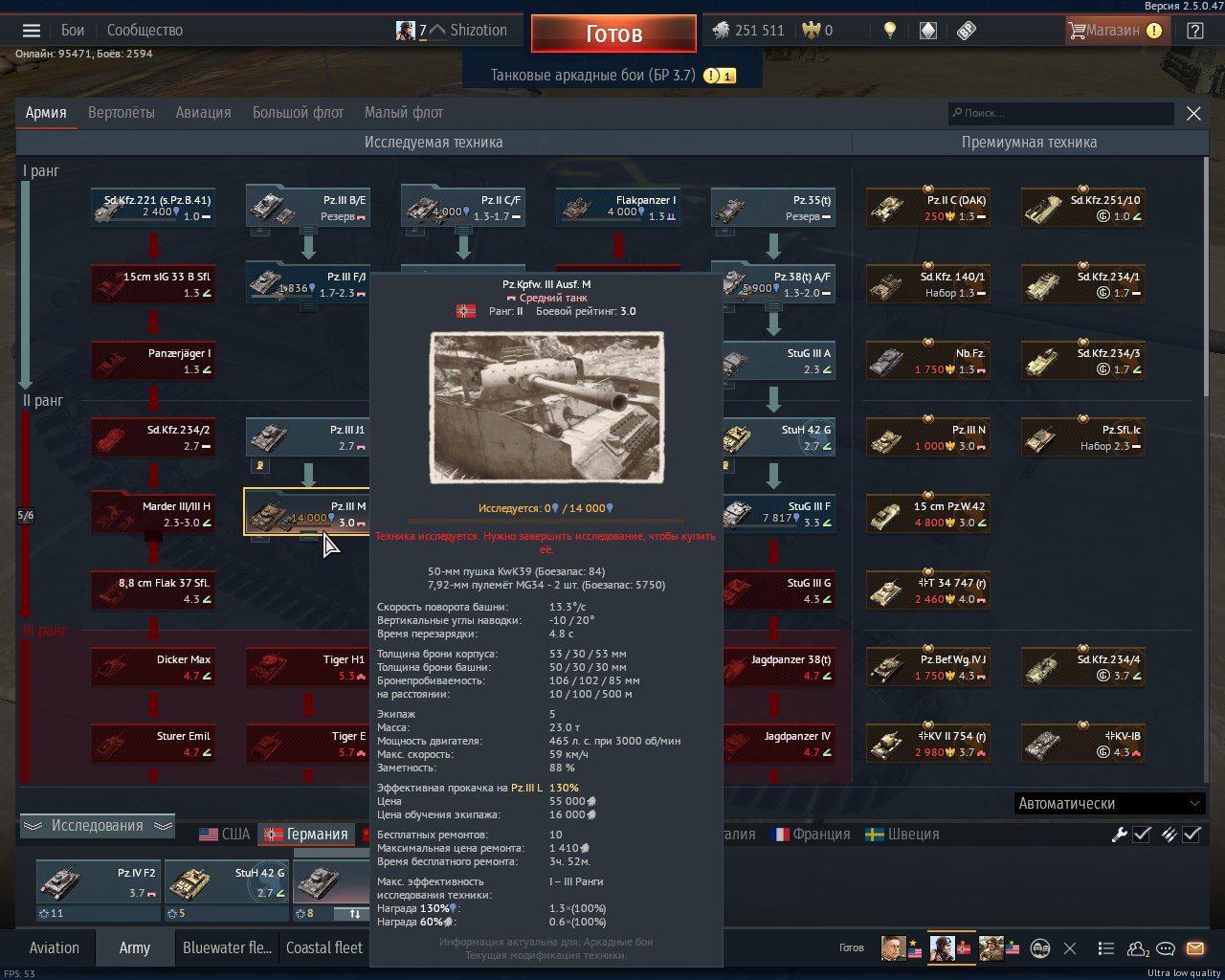Click the research tree search field
1225x980 pixels.
pyautogui.click(x=1060, y=113)
